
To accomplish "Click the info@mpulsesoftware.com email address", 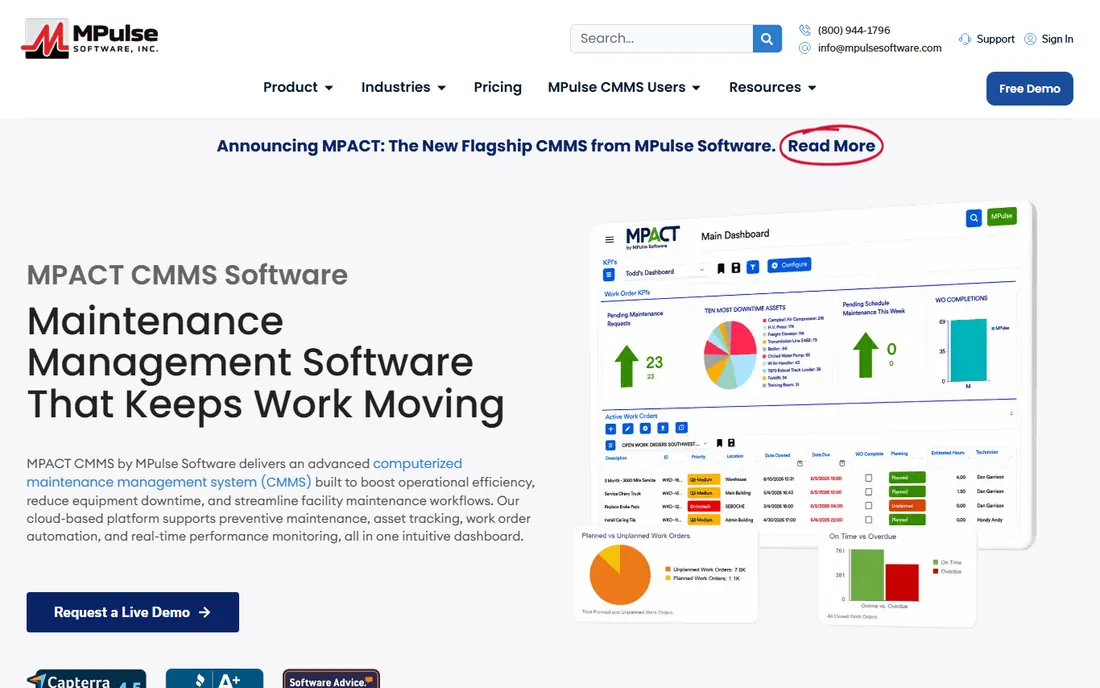I will click(x=879, y=48).
